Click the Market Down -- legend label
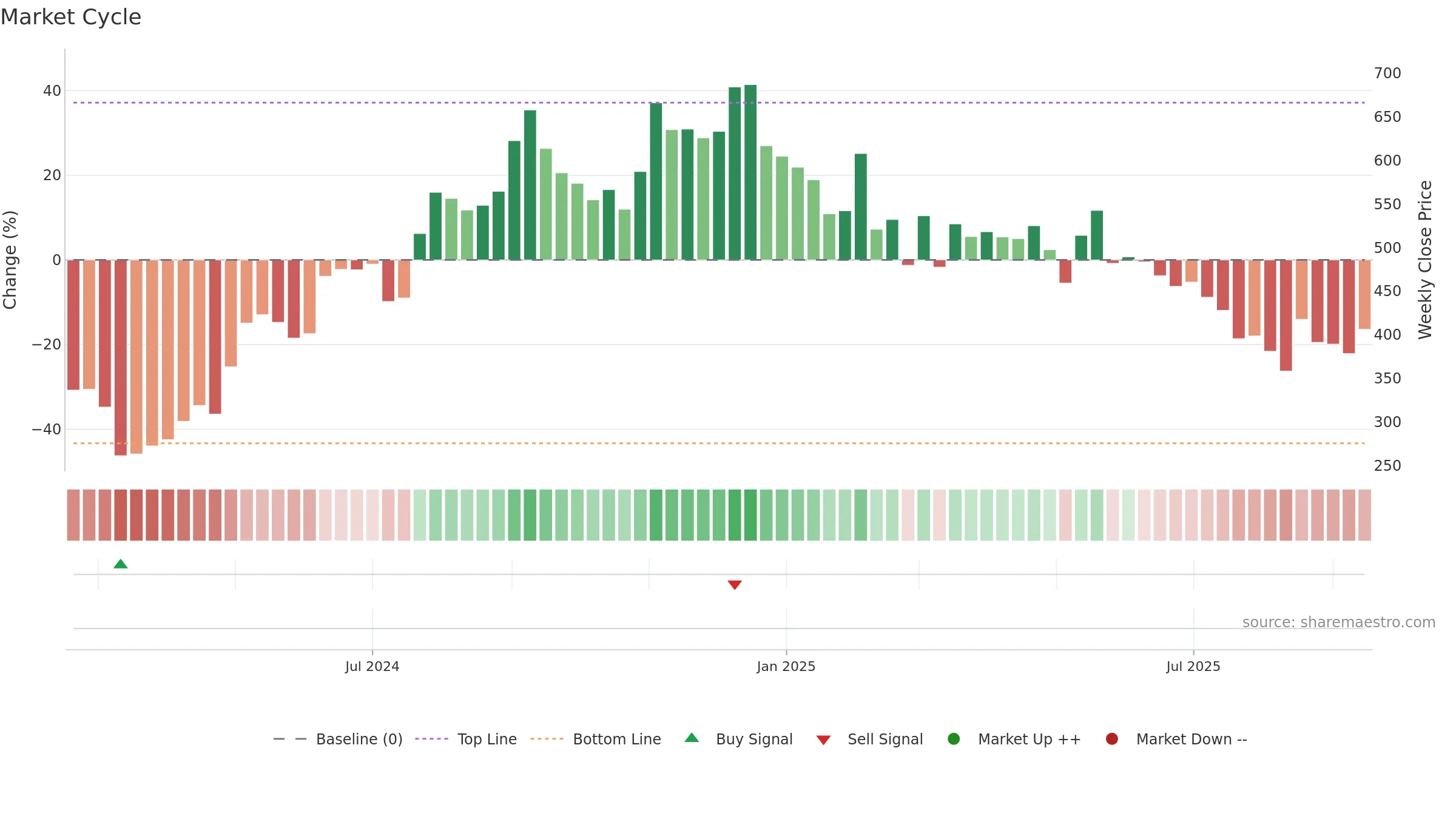 pos(1191,739)
